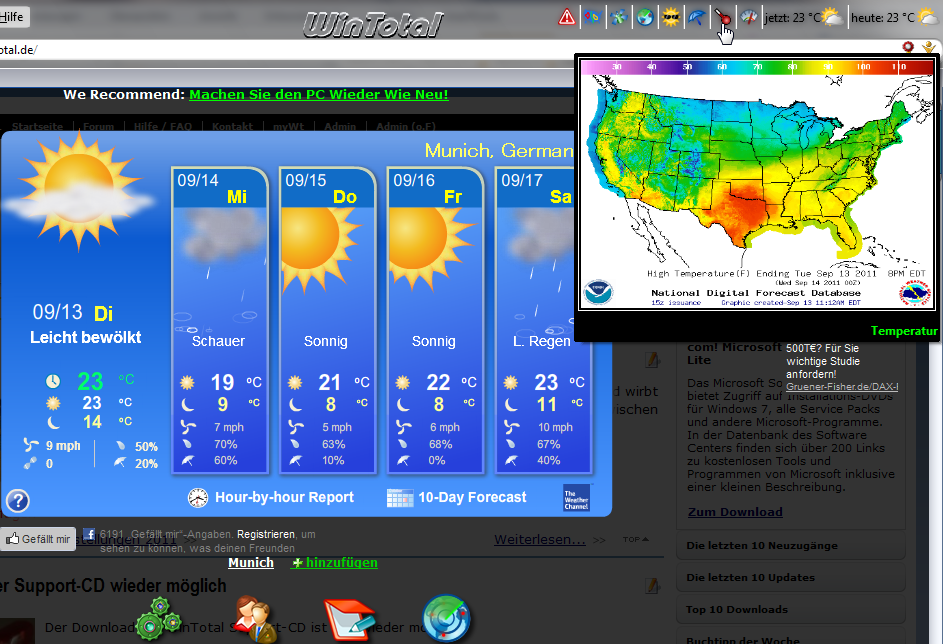Click the 'Munich, German' location title

tap(499, 150)
